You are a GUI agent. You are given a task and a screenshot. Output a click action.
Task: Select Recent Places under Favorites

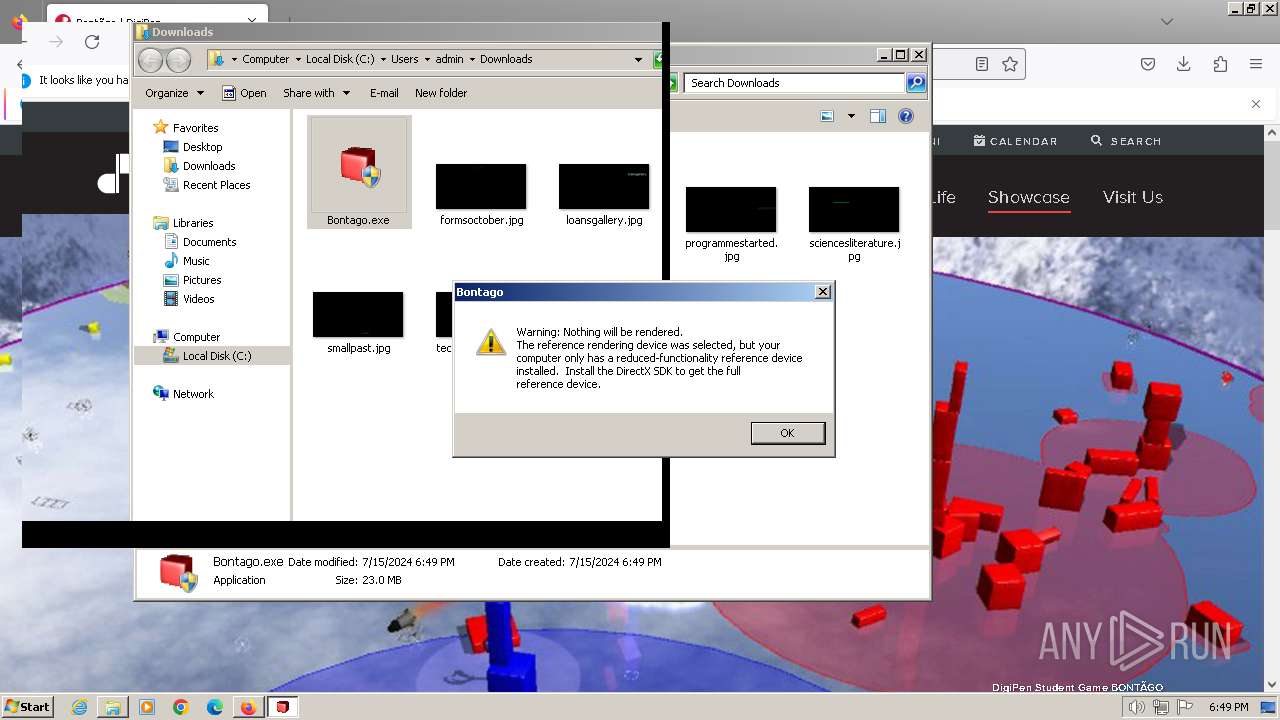216,185
